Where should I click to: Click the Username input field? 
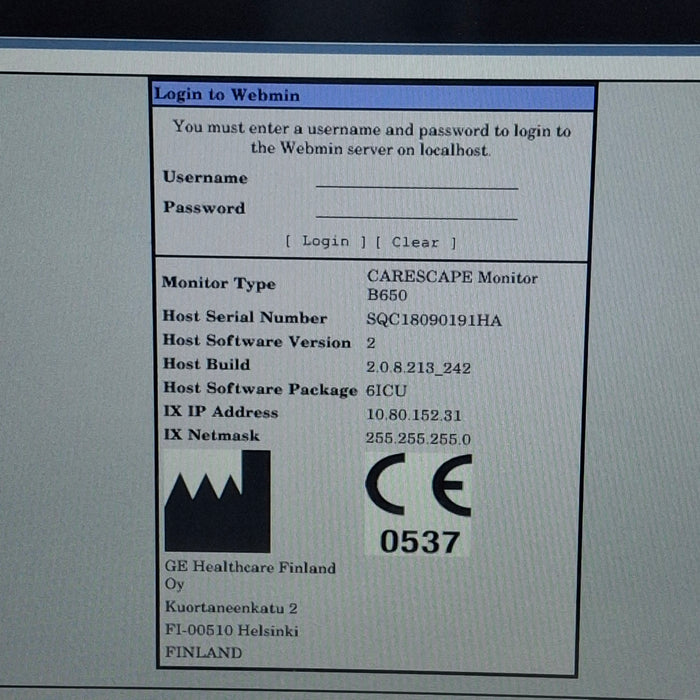417,179
